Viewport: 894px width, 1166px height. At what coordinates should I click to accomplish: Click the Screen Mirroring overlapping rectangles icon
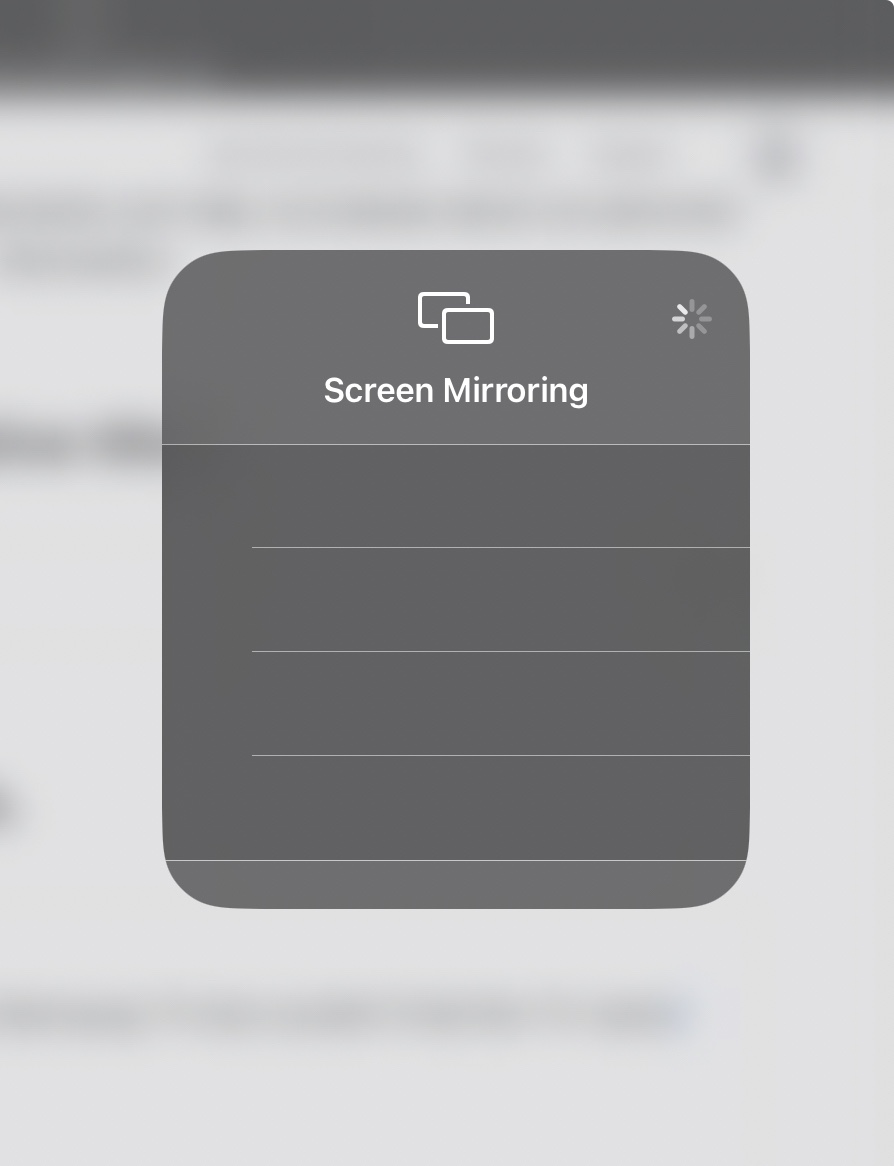coord(456,318)
